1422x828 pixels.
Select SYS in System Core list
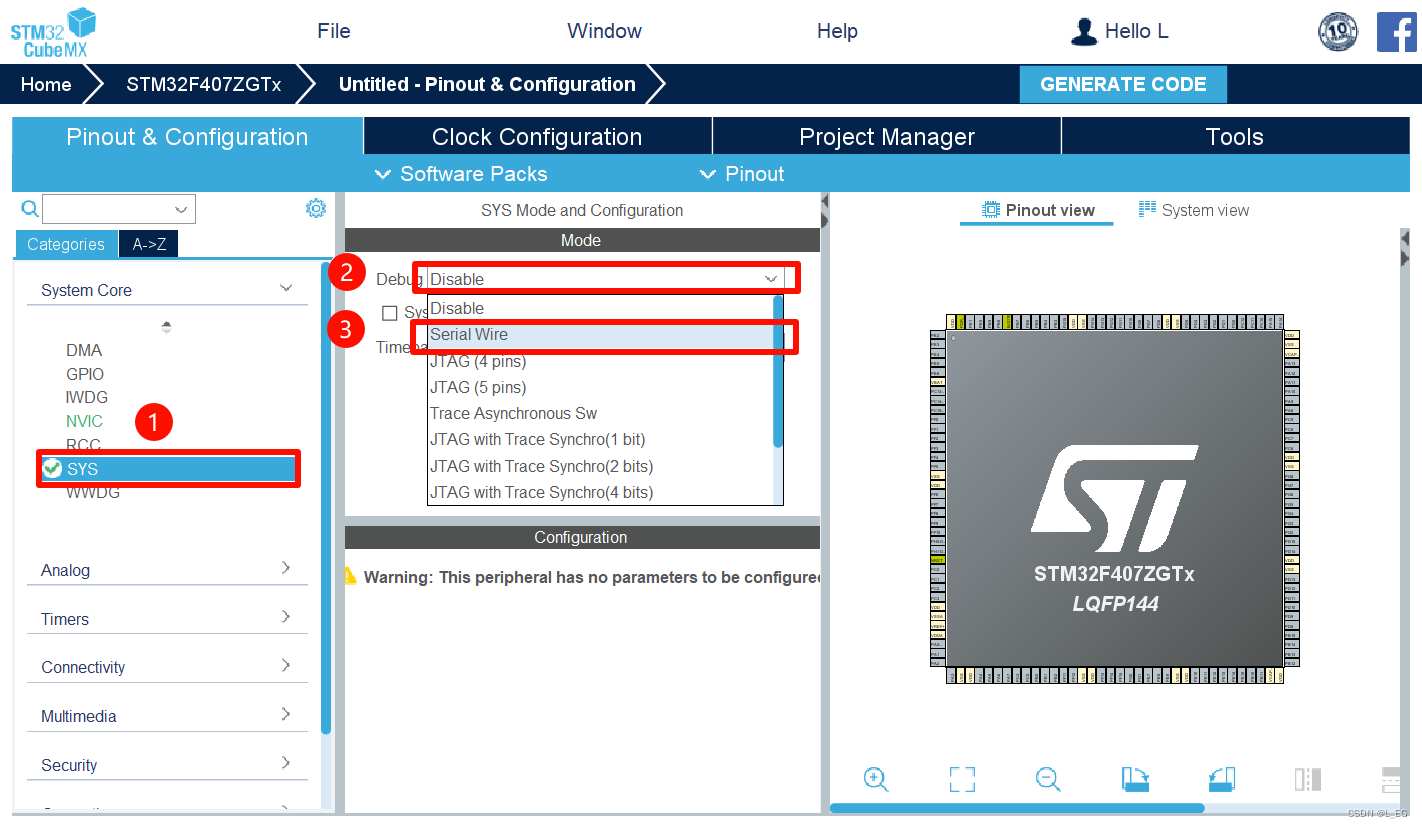click(169, 469)
